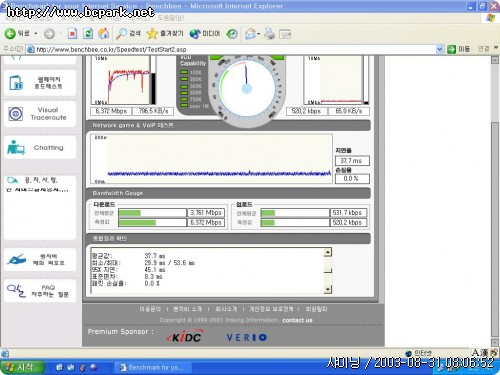
Task: Click the "0.0 %" loss rate value
Action: click(352, 179)
